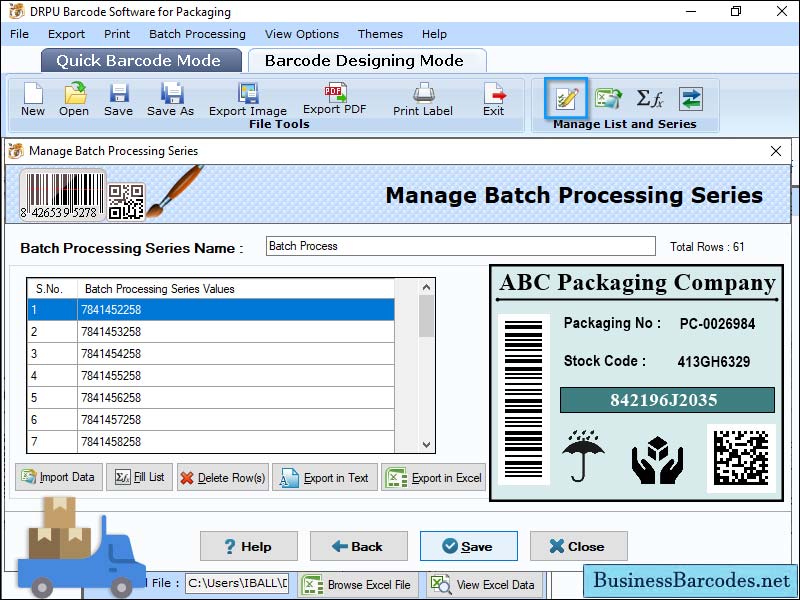
Task: Export the barcode as an image
Action: pyautogui.click(x=247, y=97)
